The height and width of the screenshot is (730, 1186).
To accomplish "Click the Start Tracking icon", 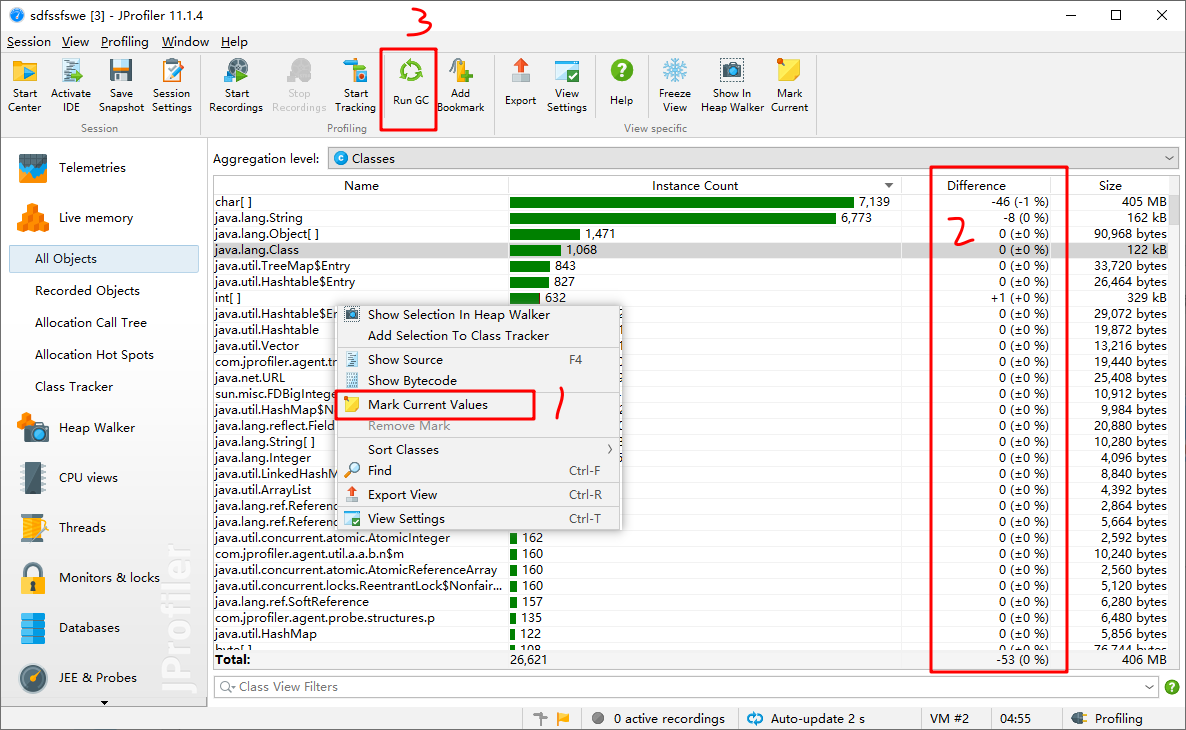I will 355,85.
